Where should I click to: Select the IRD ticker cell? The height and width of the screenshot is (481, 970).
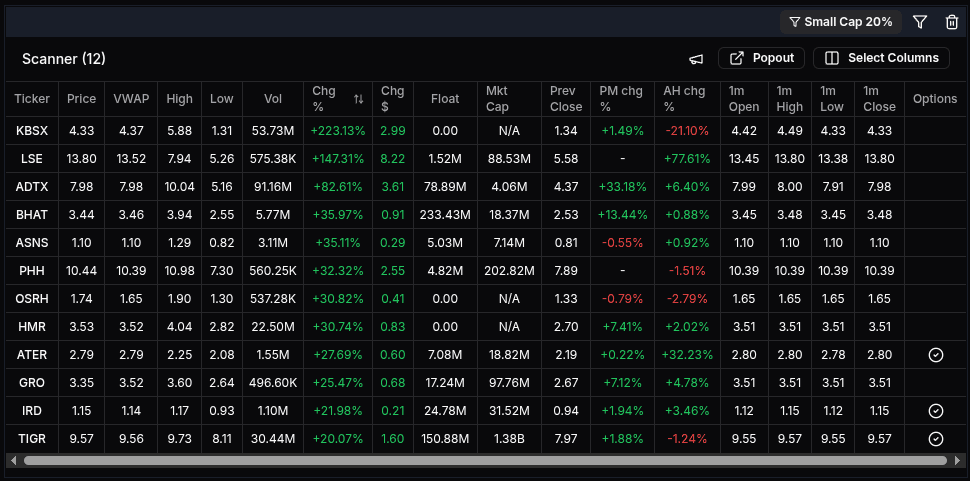tap(32, 411)
